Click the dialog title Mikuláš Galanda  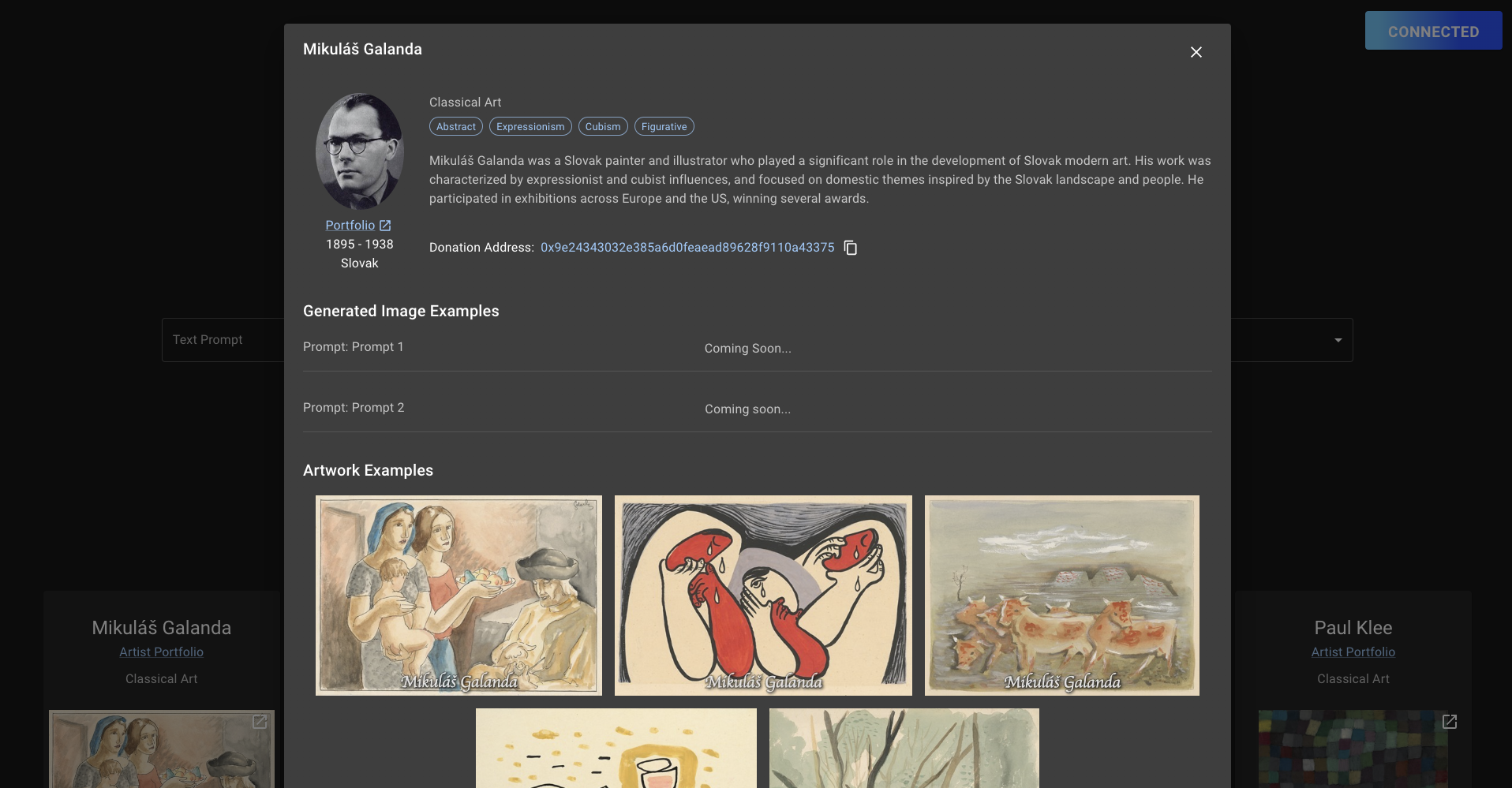point(362,49)
